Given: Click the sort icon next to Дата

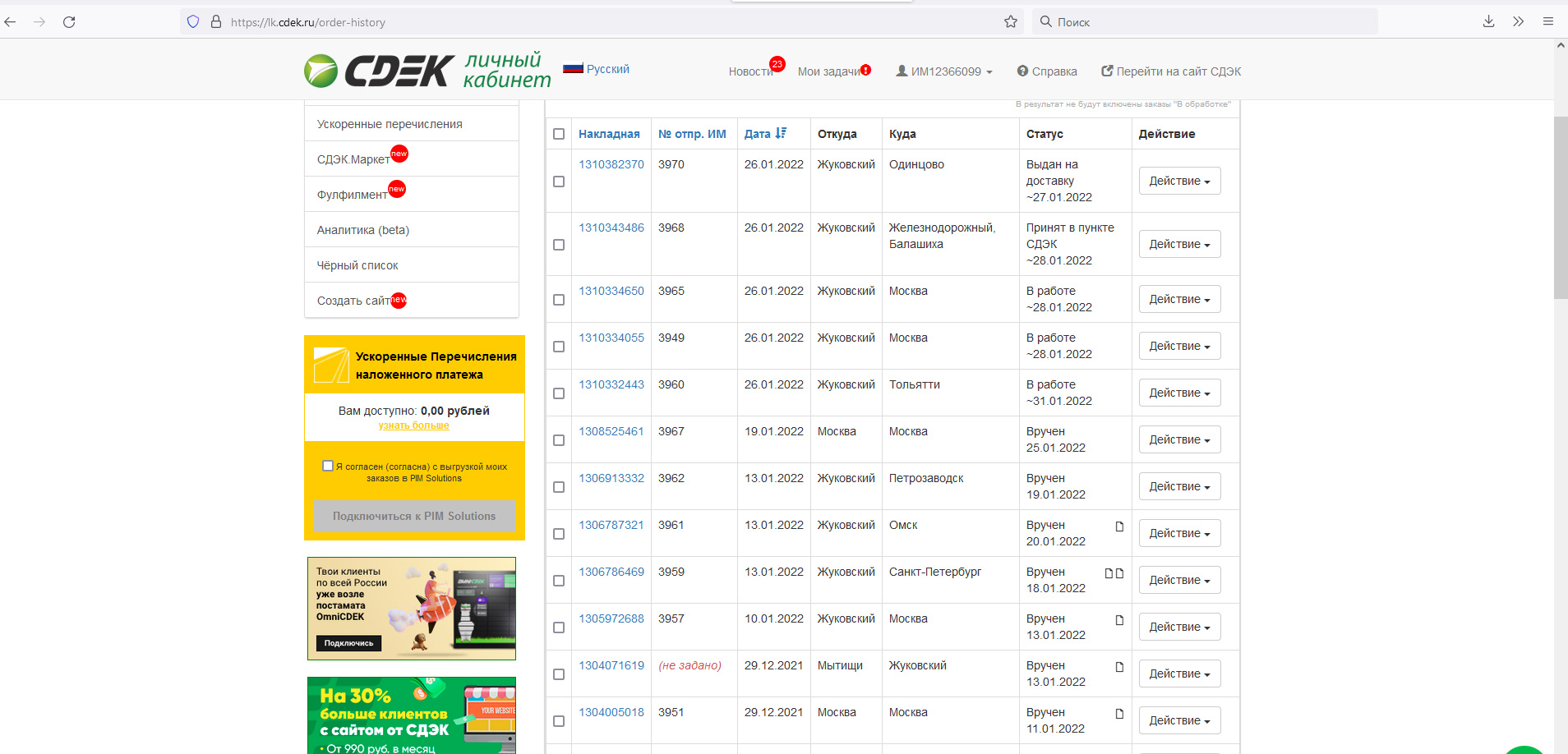Looking at the screenshot, I should coord(781,133).
